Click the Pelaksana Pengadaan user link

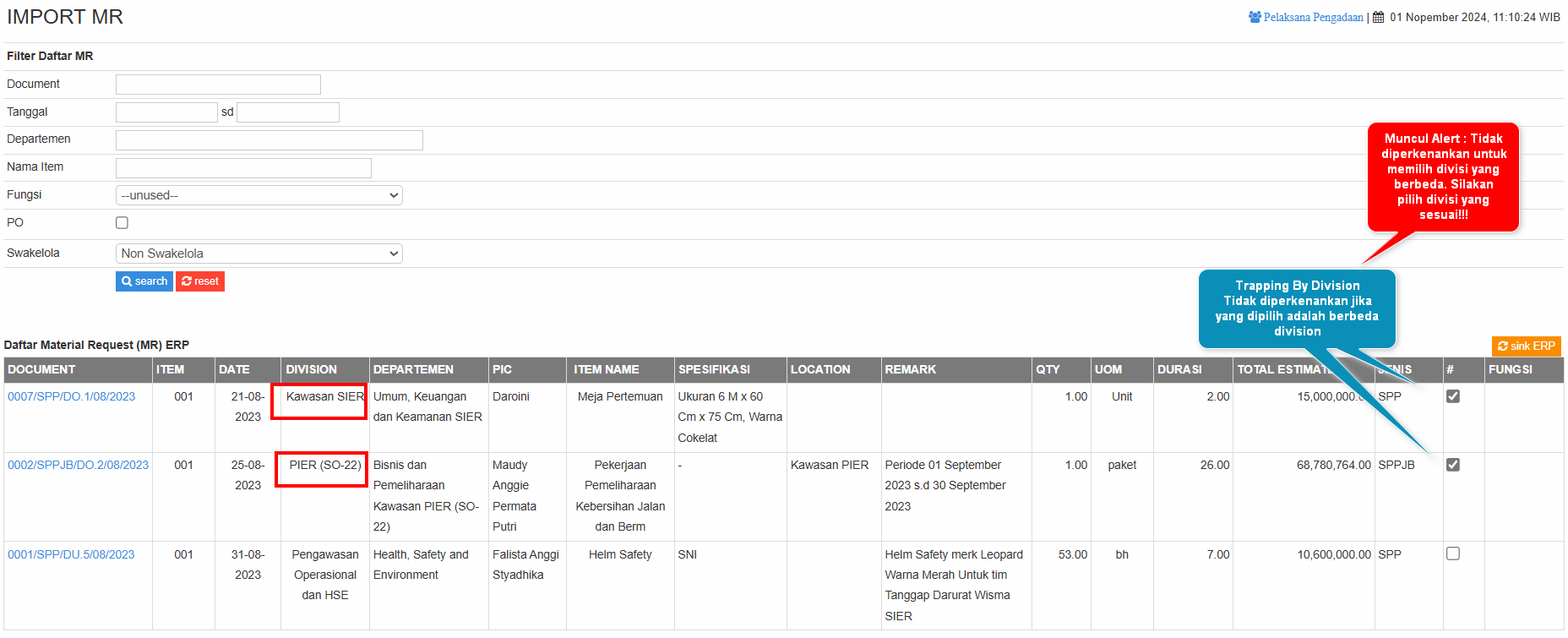(x=1314, y=17)
